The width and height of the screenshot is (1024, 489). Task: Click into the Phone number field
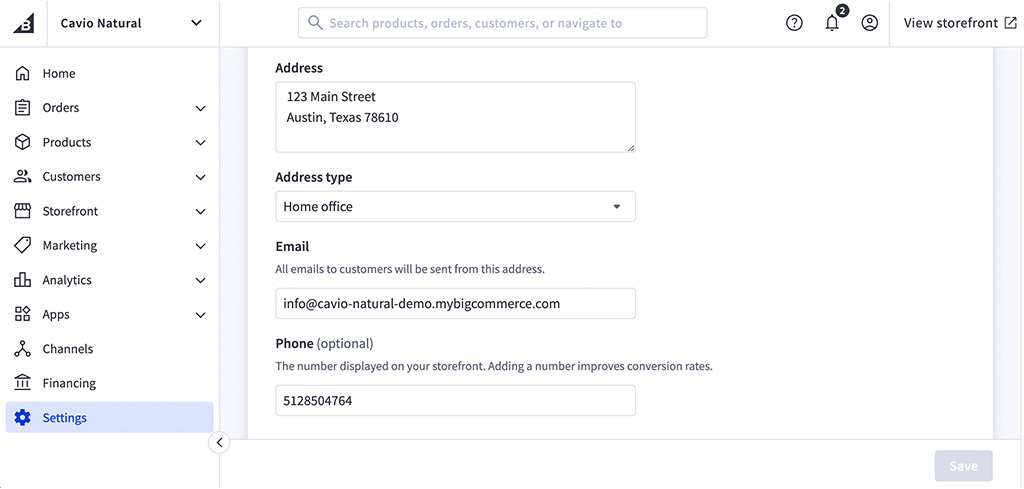455,401
